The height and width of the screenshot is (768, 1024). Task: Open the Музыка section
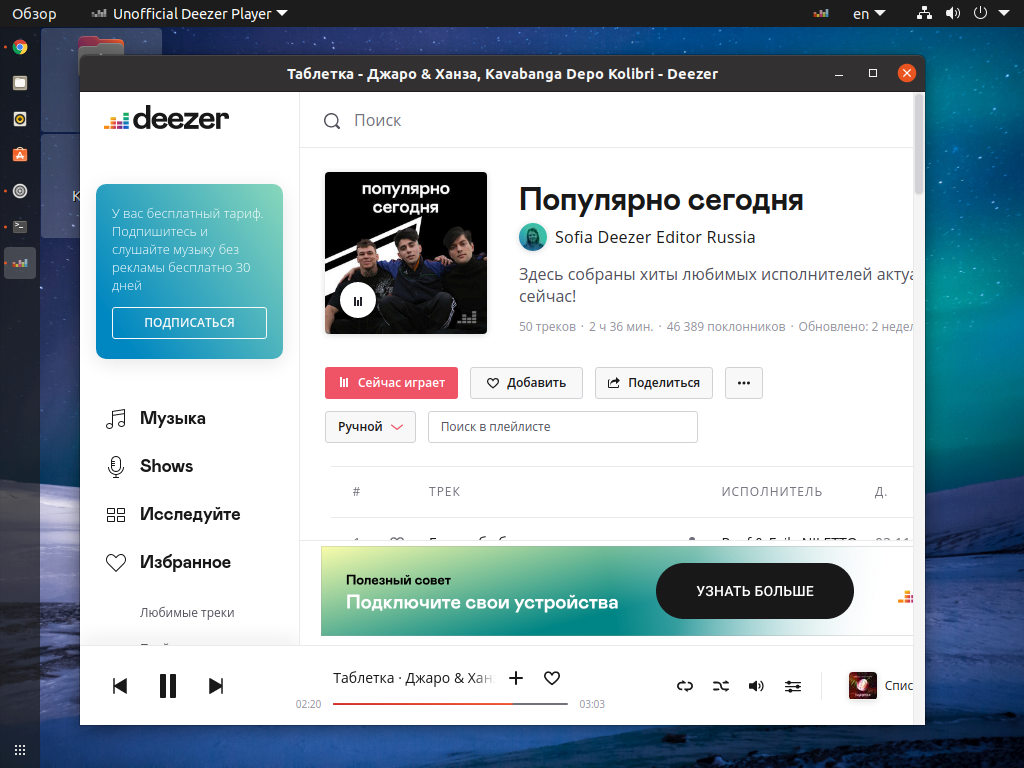[172, 418]
